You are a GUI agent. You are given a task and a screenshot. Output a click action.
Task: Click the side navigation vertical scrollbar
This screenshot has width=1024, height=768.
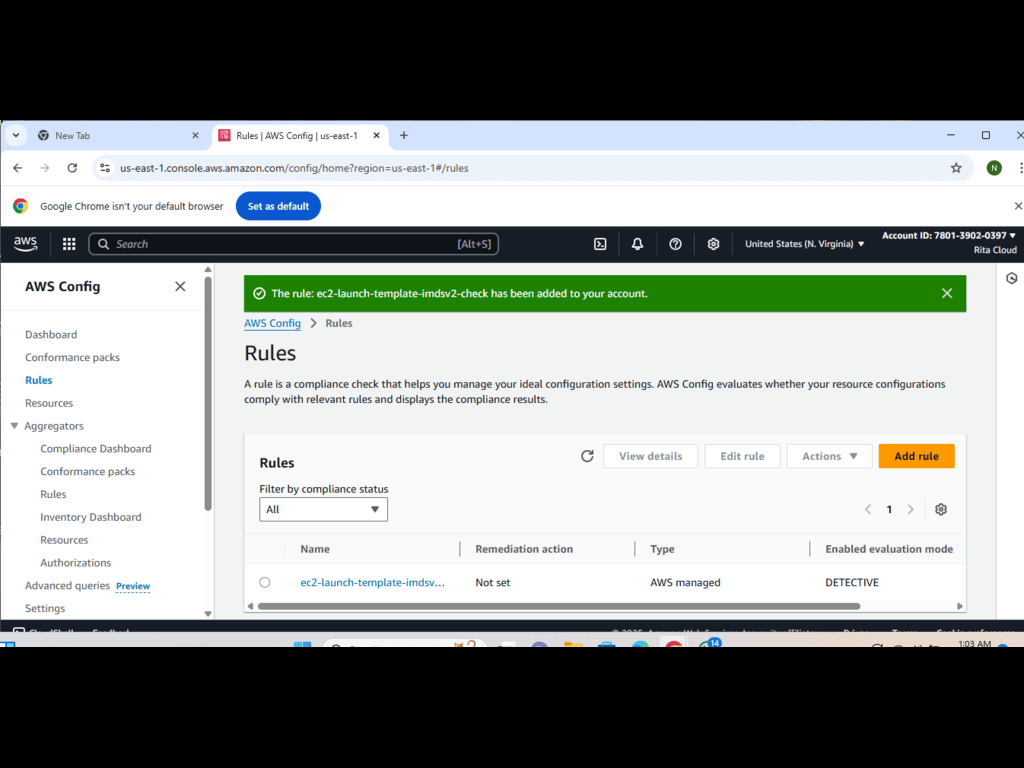click(x=208, y=394)
